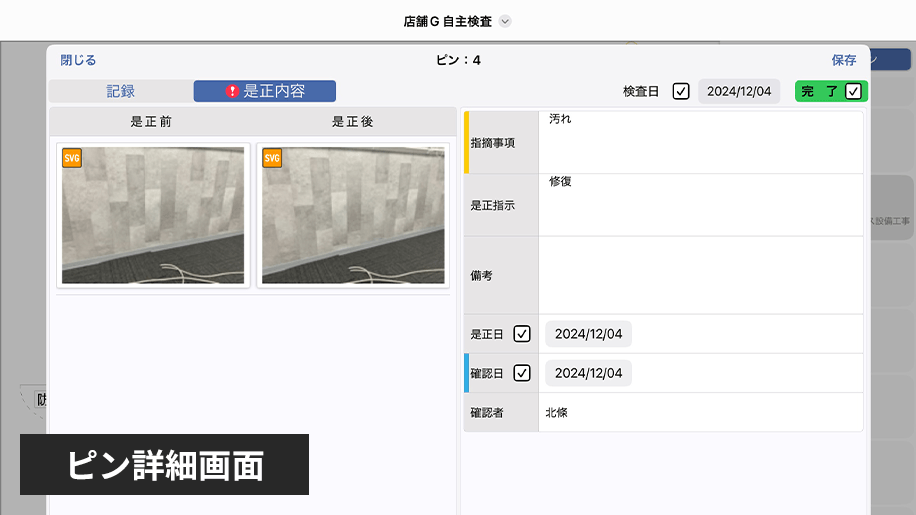Click the SVG badge on the 是正後 photo
This screenshot has width=916, height=515.
point(272,158)
